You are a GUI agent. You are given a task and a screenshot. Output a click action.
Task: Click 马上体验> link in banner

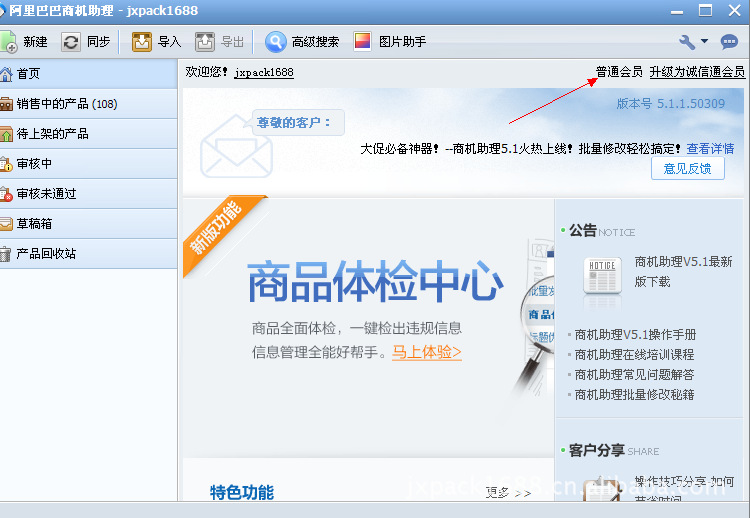pos(427,353)
